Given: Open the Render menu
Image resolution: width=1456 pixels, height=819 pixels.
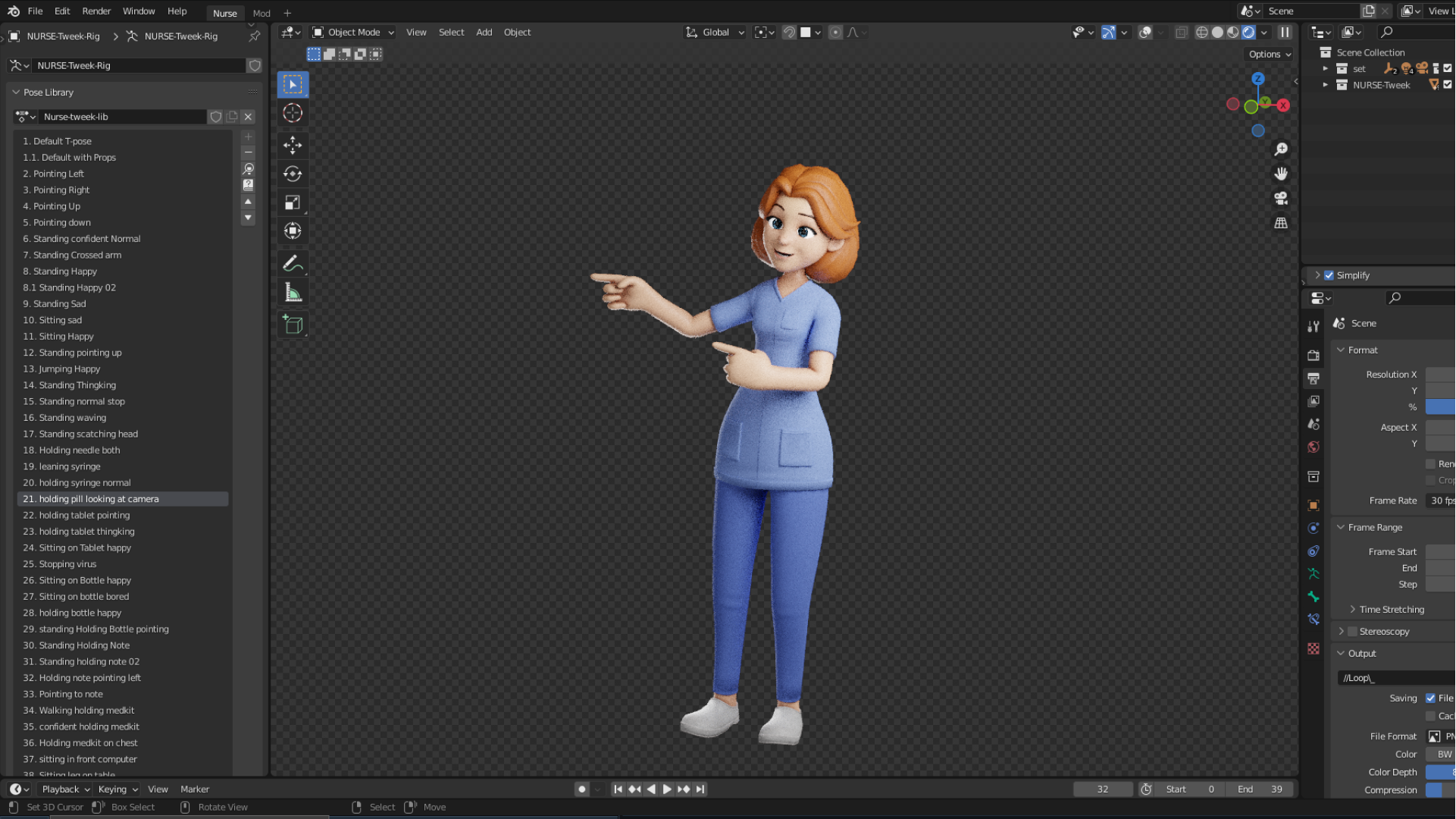Looking at the screenshot, I should [x=96, y=11].
